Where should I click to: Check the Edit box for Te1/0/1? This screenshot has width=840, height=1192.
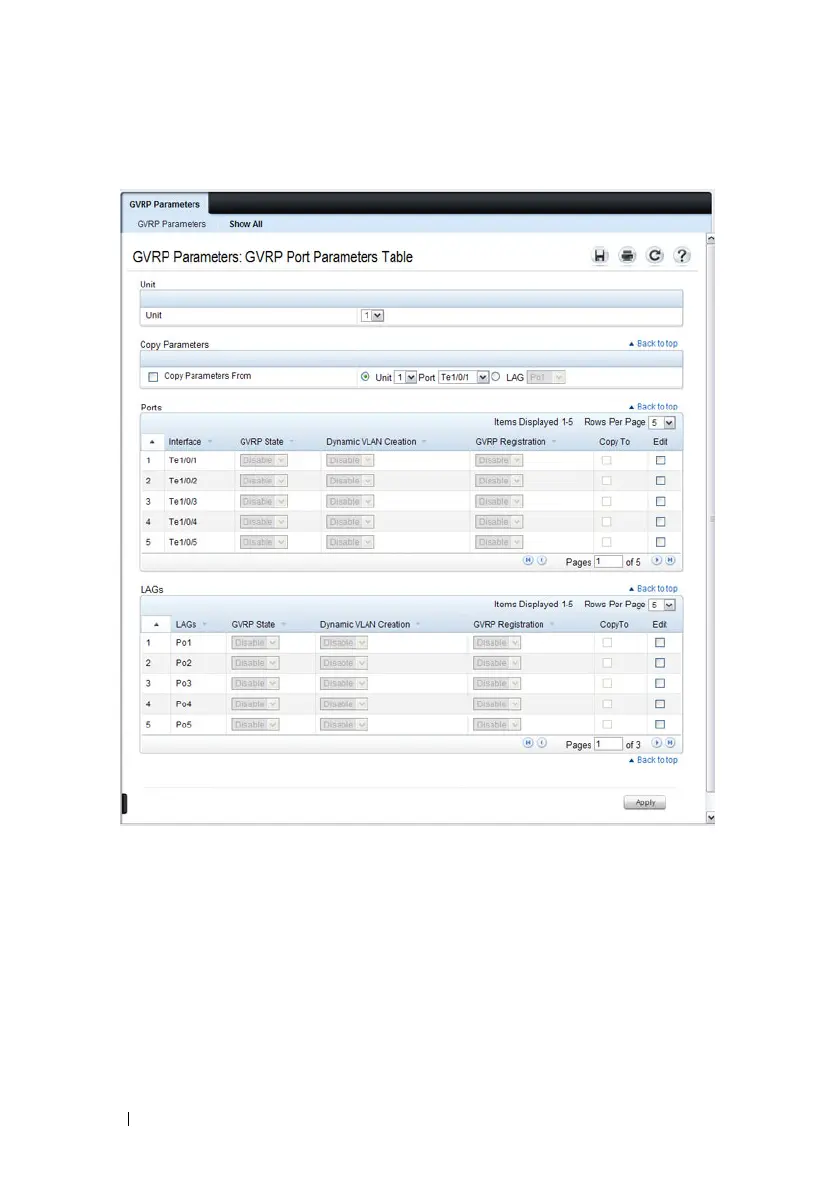tap(660, 460)
